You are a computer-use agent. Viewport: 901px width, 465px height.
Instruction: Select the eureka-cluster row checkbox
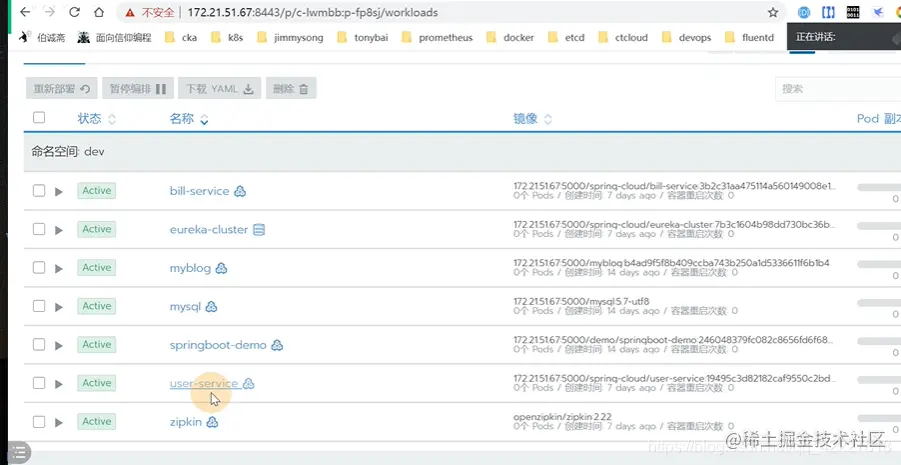click(38, 229)
